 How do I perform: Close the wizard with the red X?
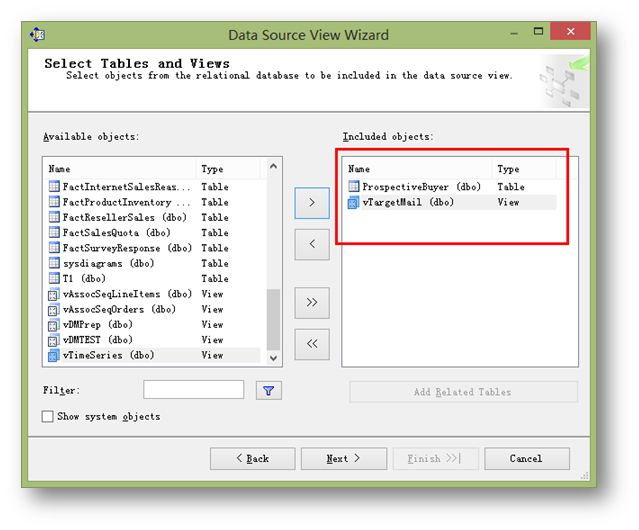[x=571, y=31]
